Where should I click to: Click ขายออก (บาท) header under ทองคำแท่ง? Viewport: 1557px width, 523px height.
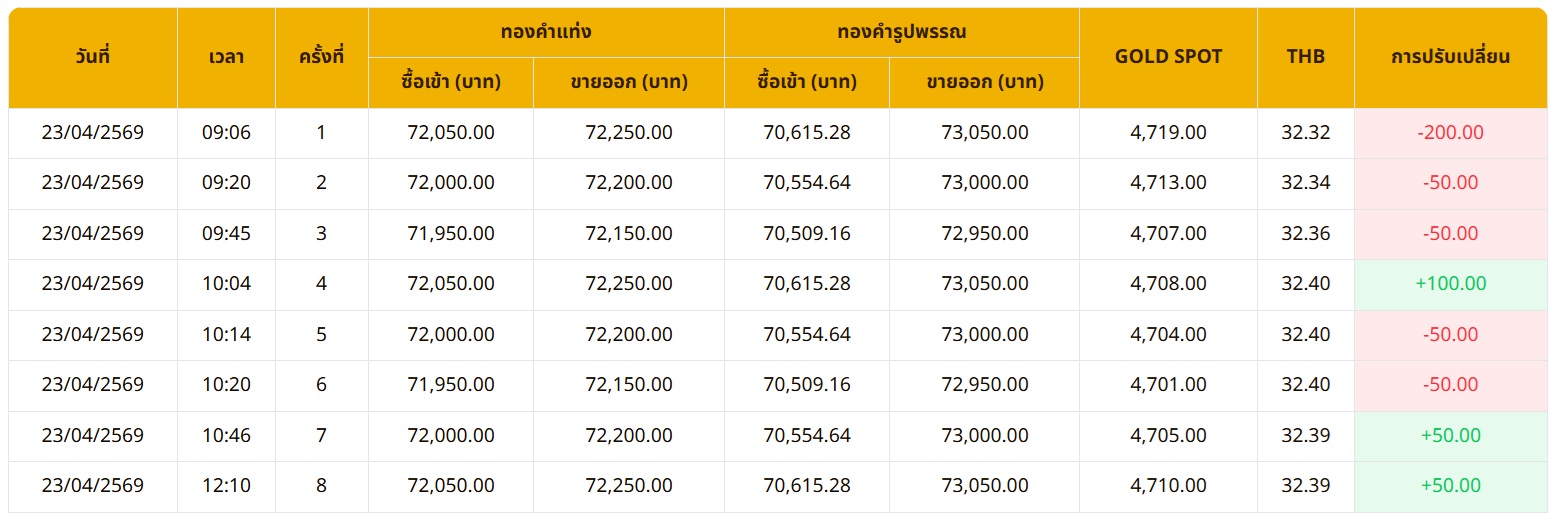[x=628, y=83]
